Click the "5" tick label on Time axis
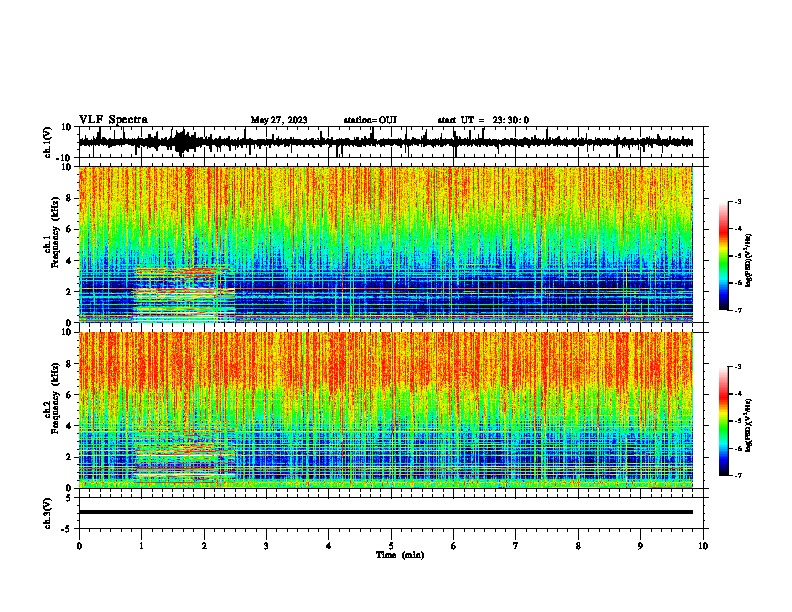Viewport: 792px width, 612px height. pyautogui.click(x=391, y=546)
